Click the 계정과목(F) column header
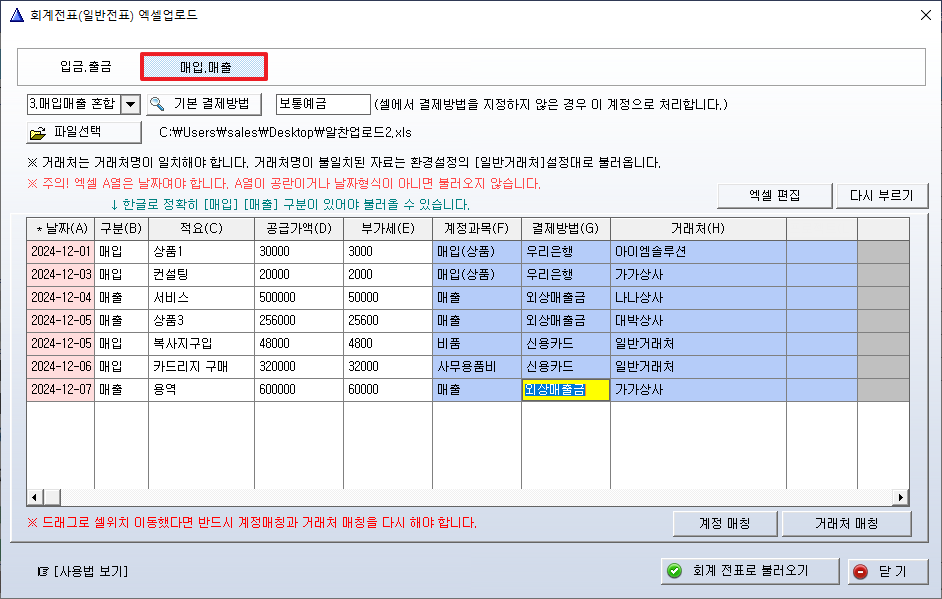 [x=476, y=229]
